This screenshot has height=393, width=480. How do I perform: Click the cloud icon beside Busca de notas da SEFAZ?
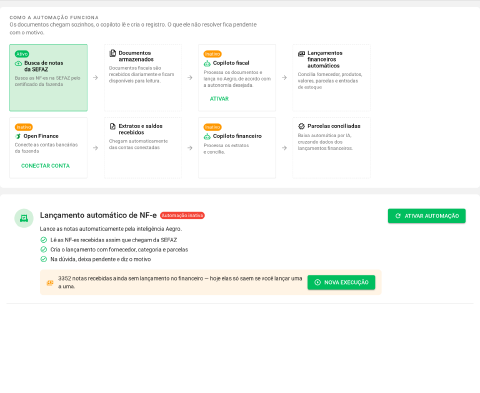click(x=18, y=63)
